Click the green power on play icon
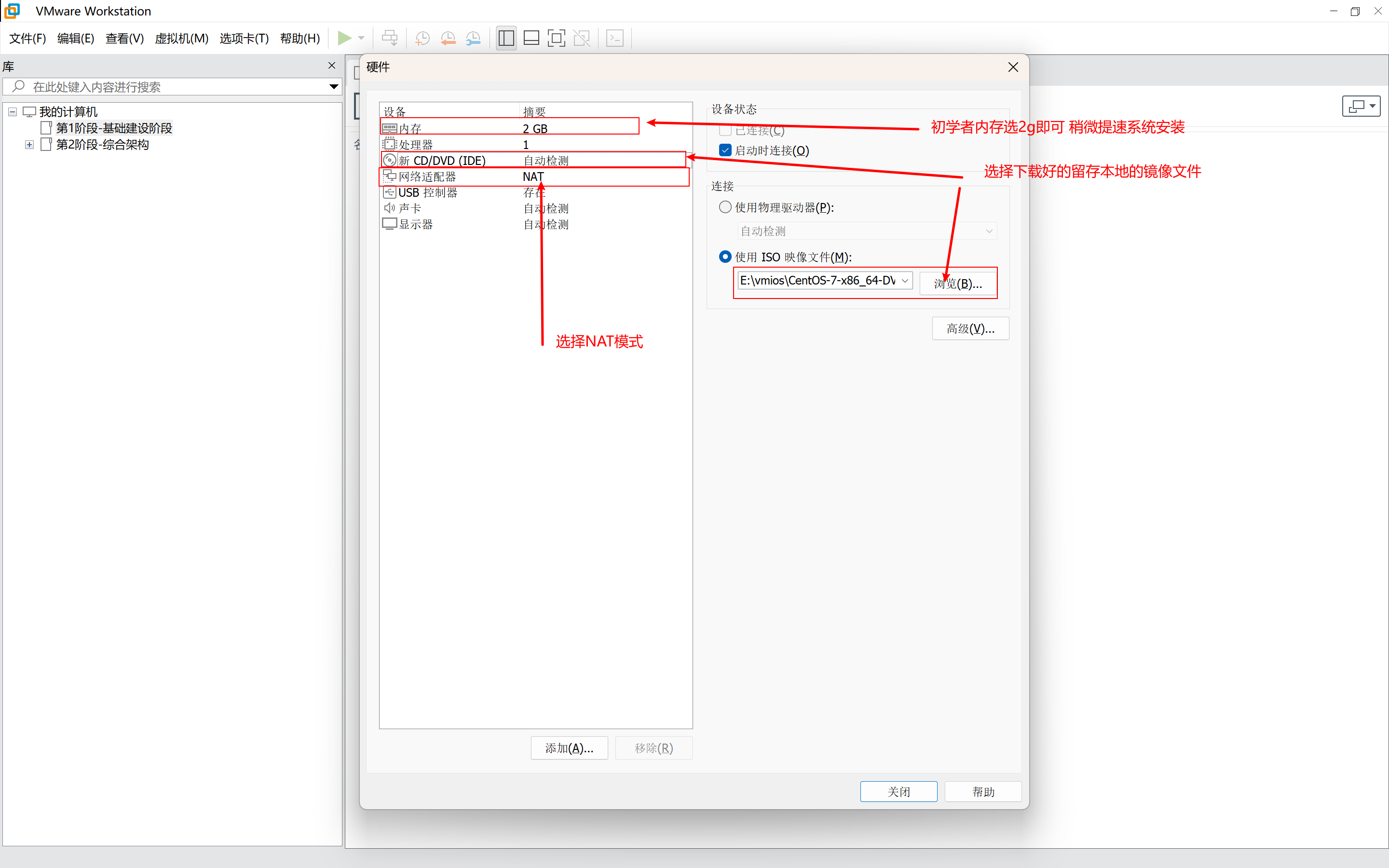The width and height of the screenshot is (1389, 868). pos(344,39)
